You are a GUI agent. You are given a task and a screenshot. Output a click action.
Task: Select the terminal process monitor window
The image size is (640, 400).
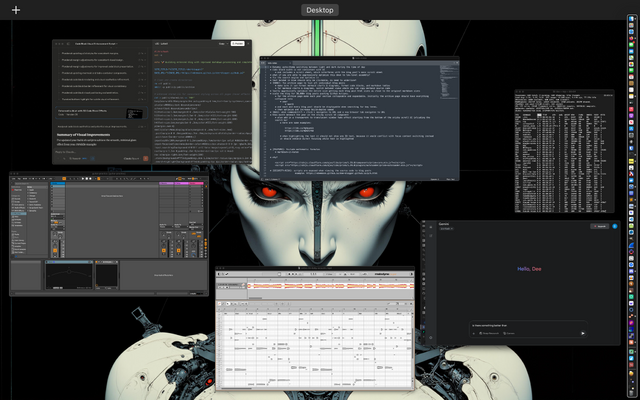(562, 150)
